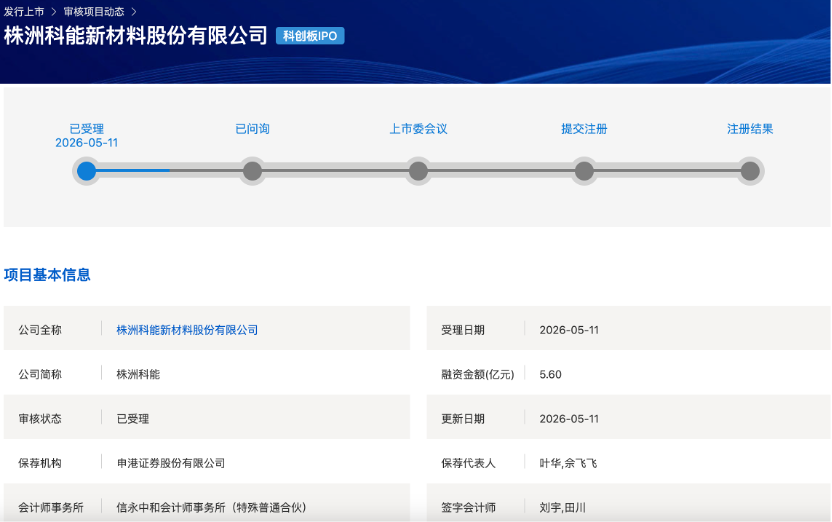Click the 保荐代表人 field label

click(469, 463)
